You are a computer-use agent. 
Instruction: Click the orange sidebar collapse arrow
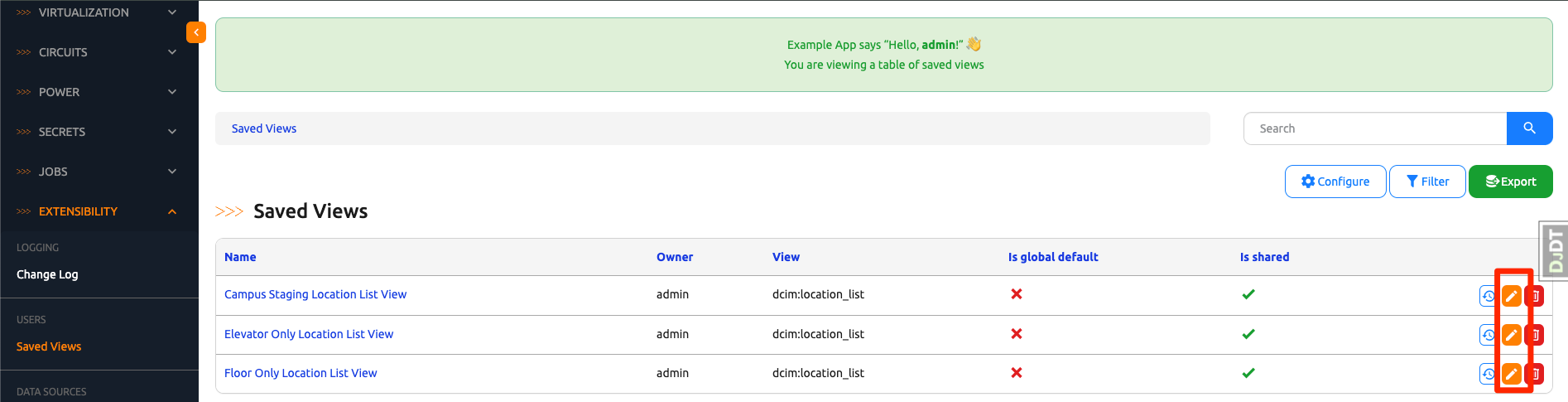pos(196,32)
